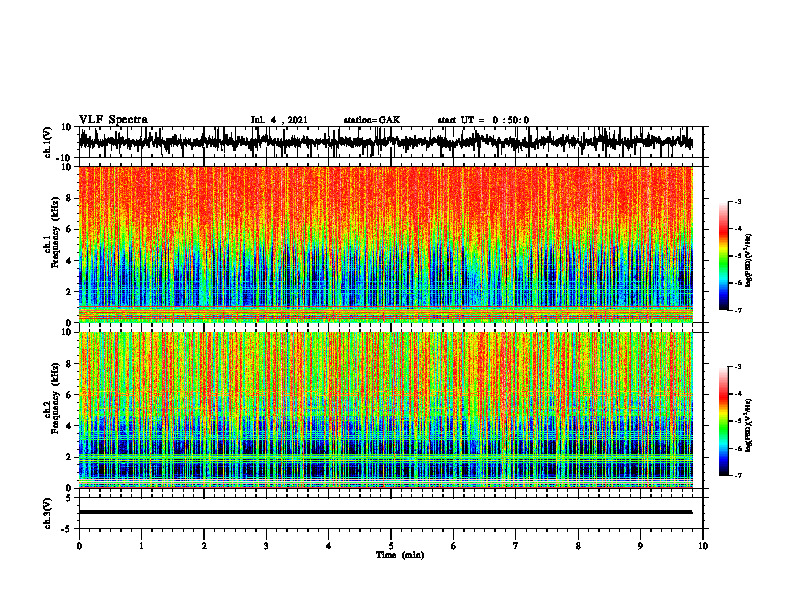
Task: Click the time axis end label 10
Action: coord(703,546)
